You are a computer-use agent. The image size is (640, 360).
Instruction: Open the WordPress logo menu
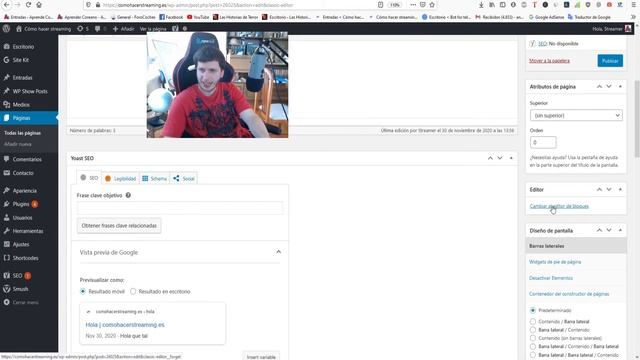coord(7,29)
